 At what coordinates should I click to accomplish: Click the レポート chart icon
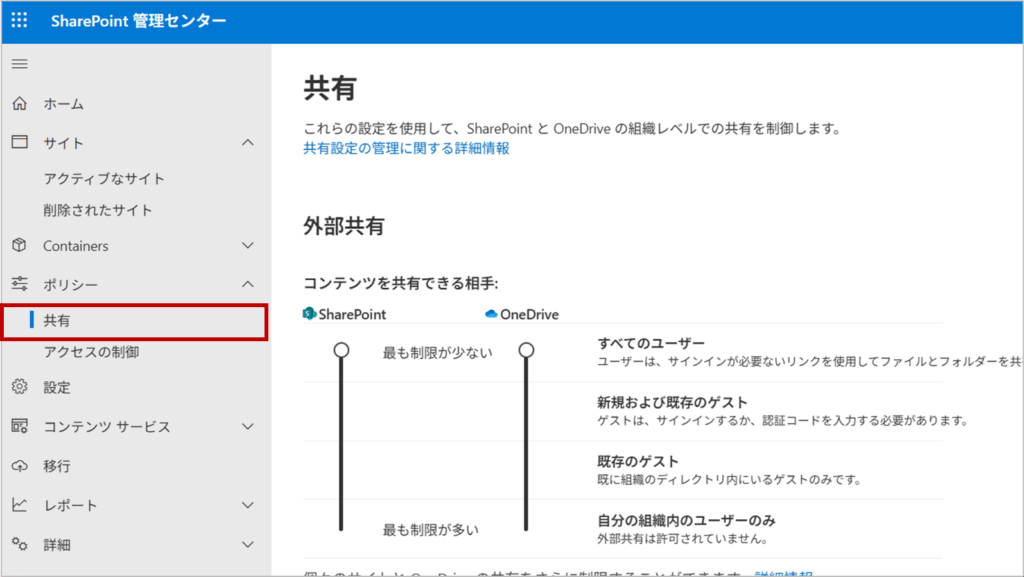20,505
